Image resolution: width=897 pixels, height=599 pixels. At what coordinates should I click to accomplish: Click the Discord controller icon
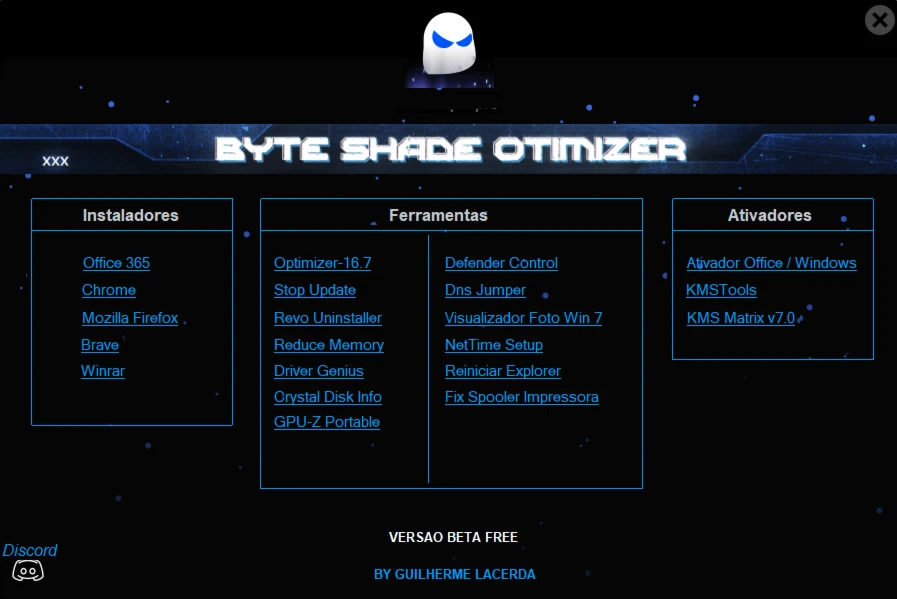pyautogui.click(x=28, y=571)
